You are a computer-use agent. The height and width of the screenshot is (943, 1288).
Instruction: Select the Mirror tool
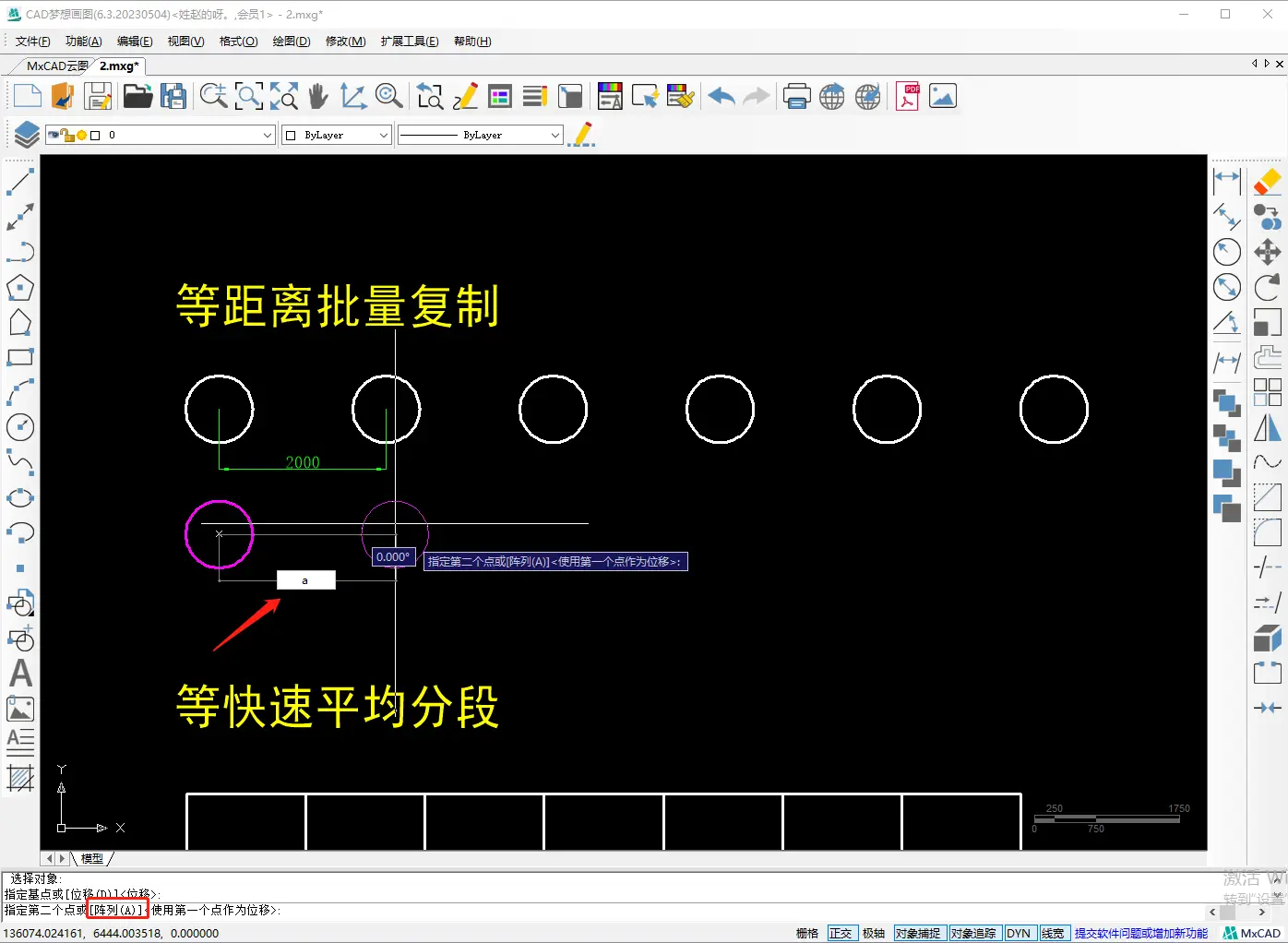pos(1268,427)
